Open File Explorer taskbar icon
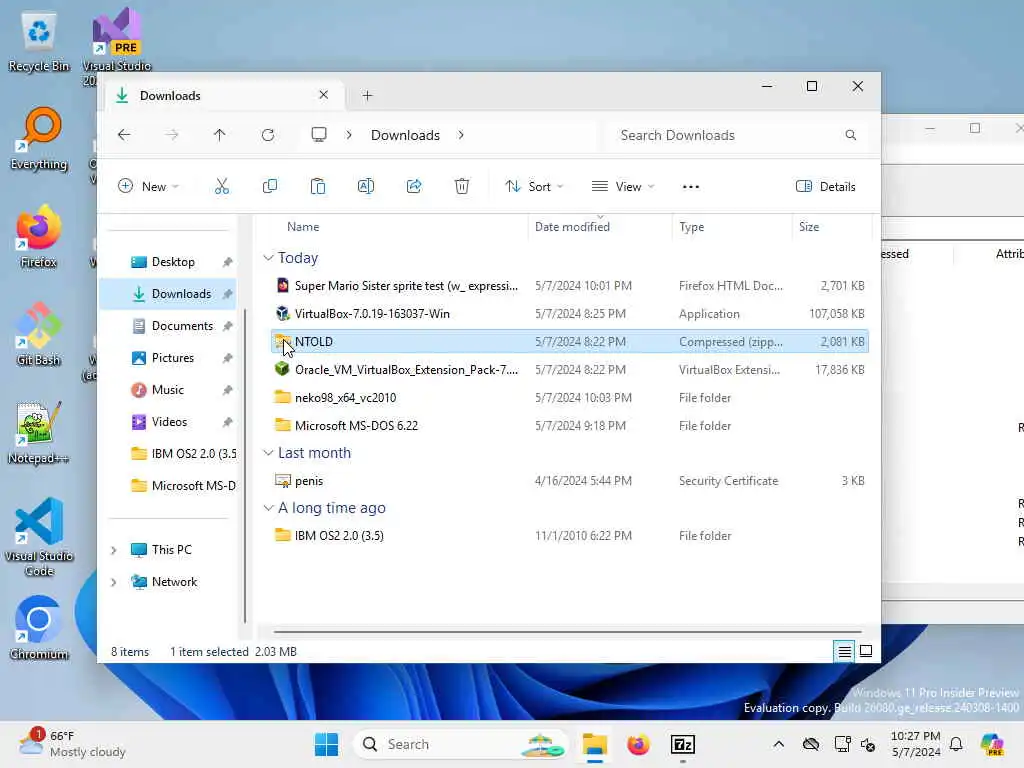 [594, 744]
